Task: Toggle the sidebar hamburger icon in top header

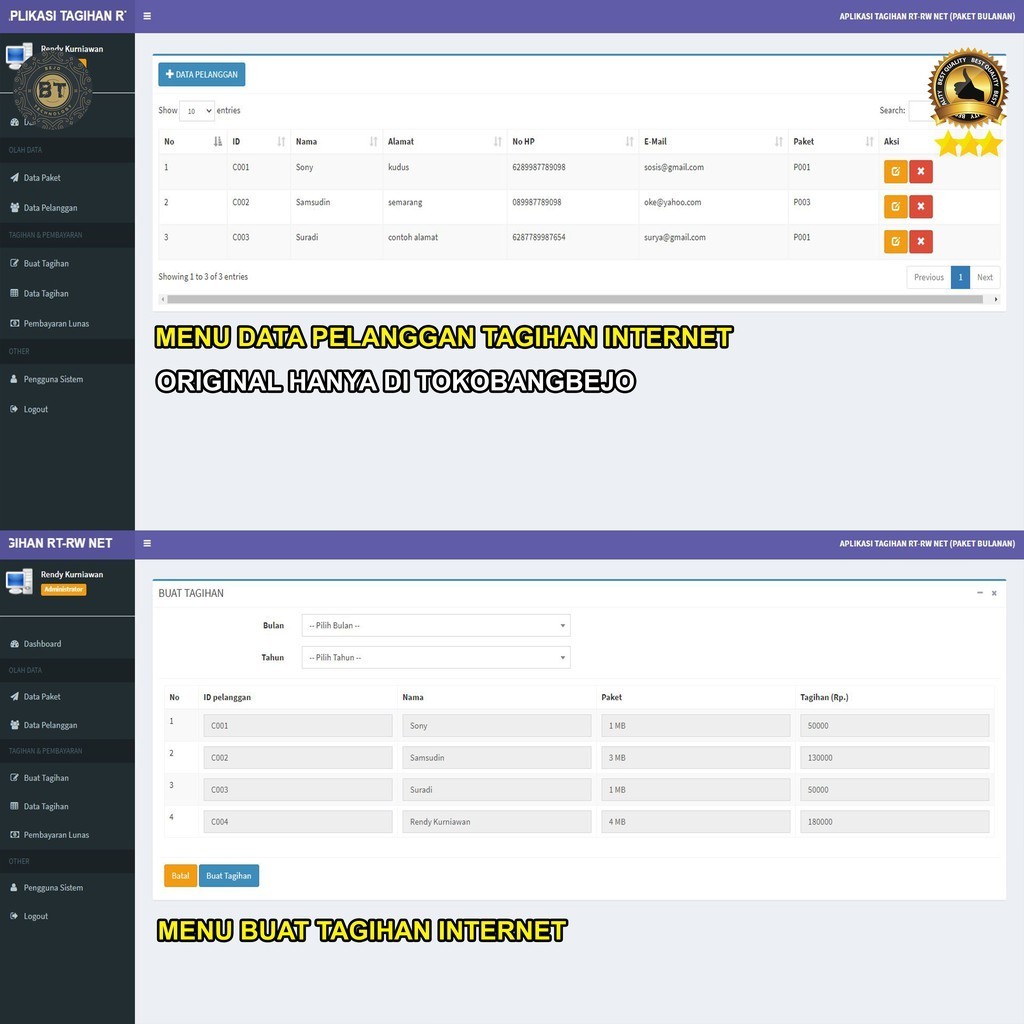Action: (147, 16)
